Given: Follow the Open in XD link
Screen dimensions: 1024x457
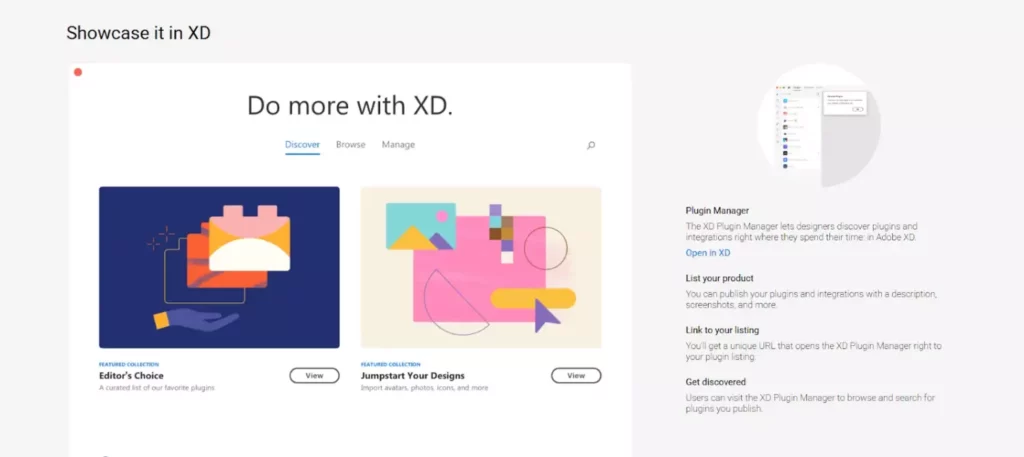Looking at the screenshot, I should tap(708, 253).
